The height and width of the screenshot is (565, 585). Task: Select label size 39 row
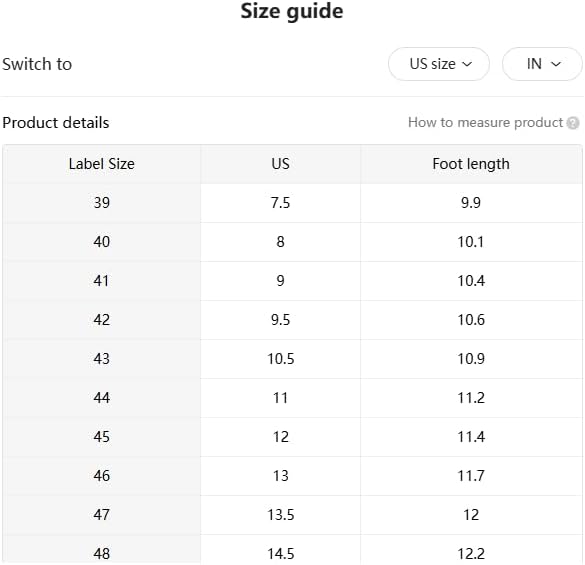pos(292,203)
